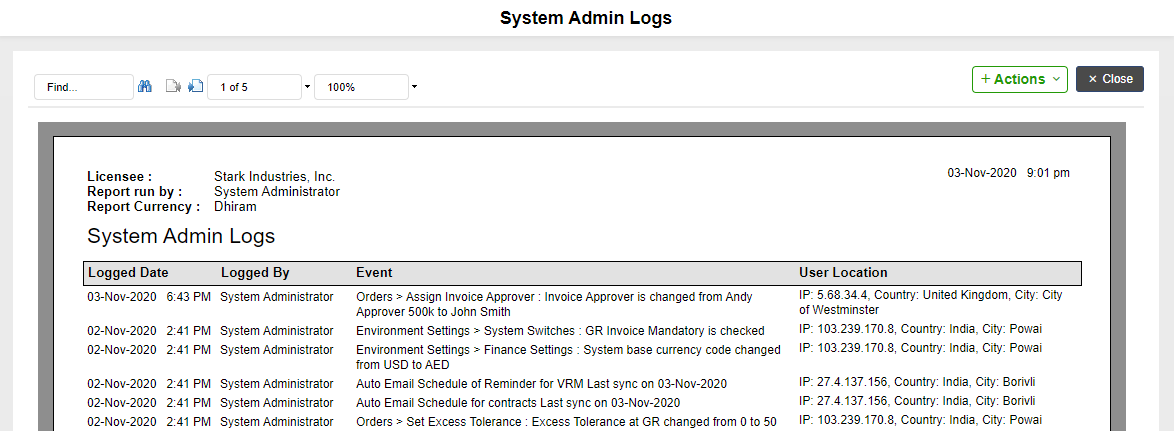Click the Set Excess Tolerance event entry
Viewport: 1174px width, 431px height.
pyautogui.click(x=566, y=422)
